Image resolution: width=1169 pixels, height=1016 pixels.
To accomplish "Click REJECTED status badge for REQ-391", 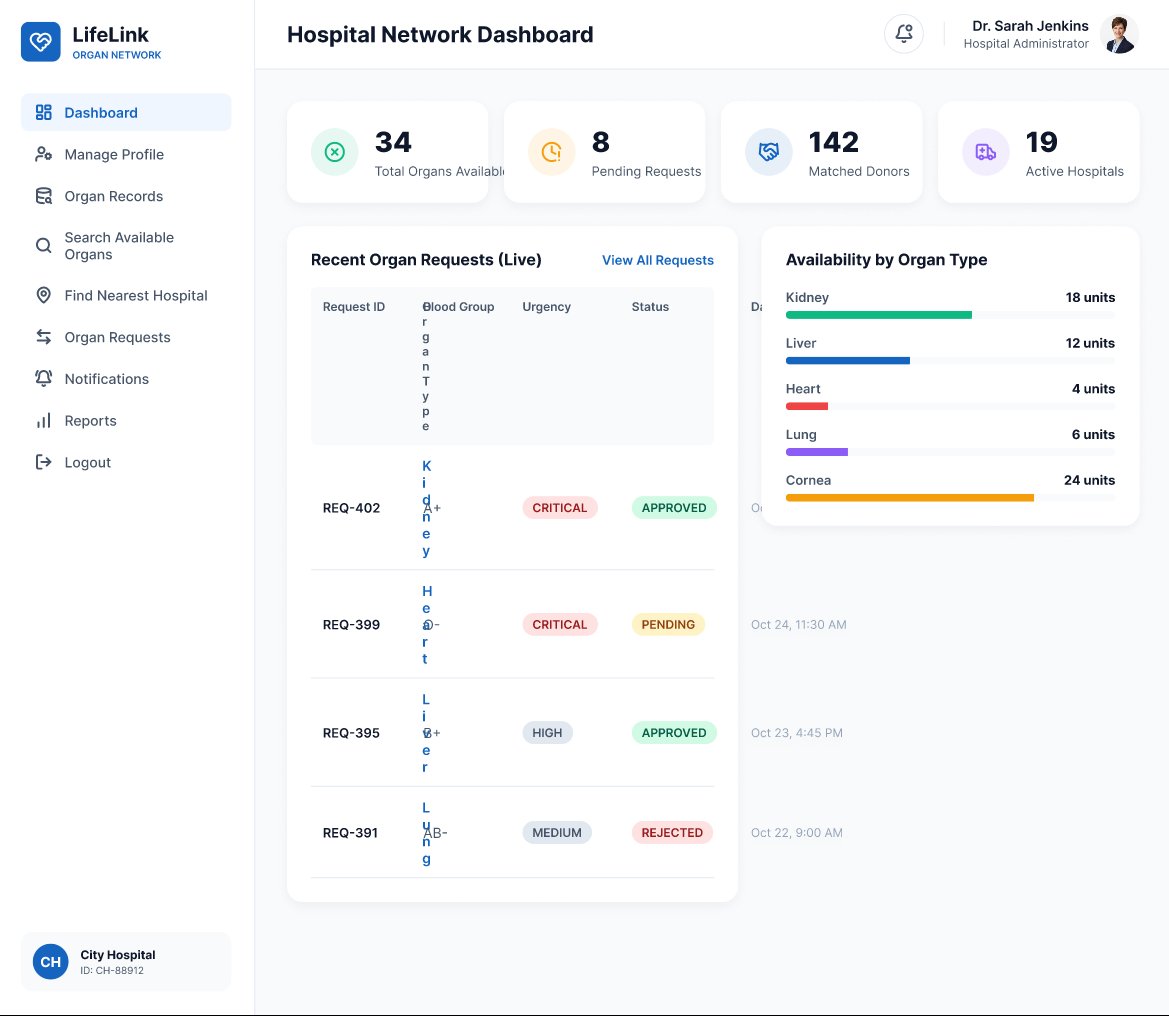I will point(672,833).
